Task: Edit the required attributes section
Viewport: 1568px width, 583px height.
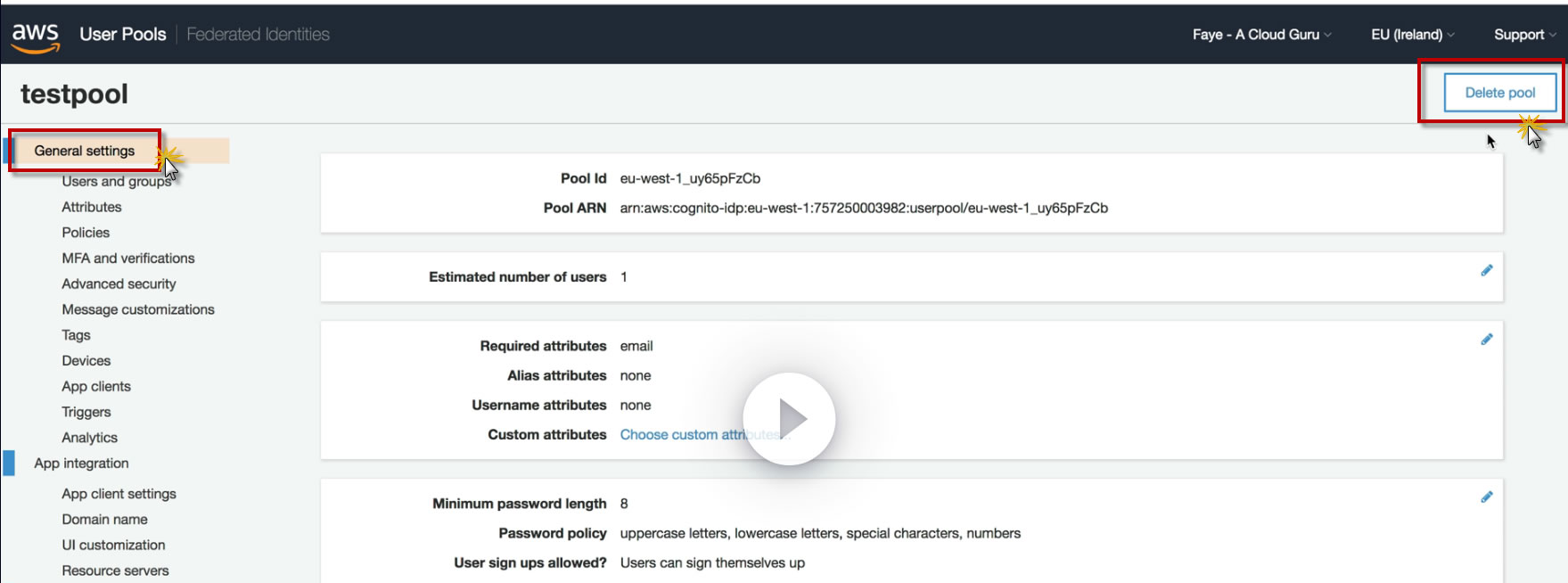Action: tap(1486, 340)
